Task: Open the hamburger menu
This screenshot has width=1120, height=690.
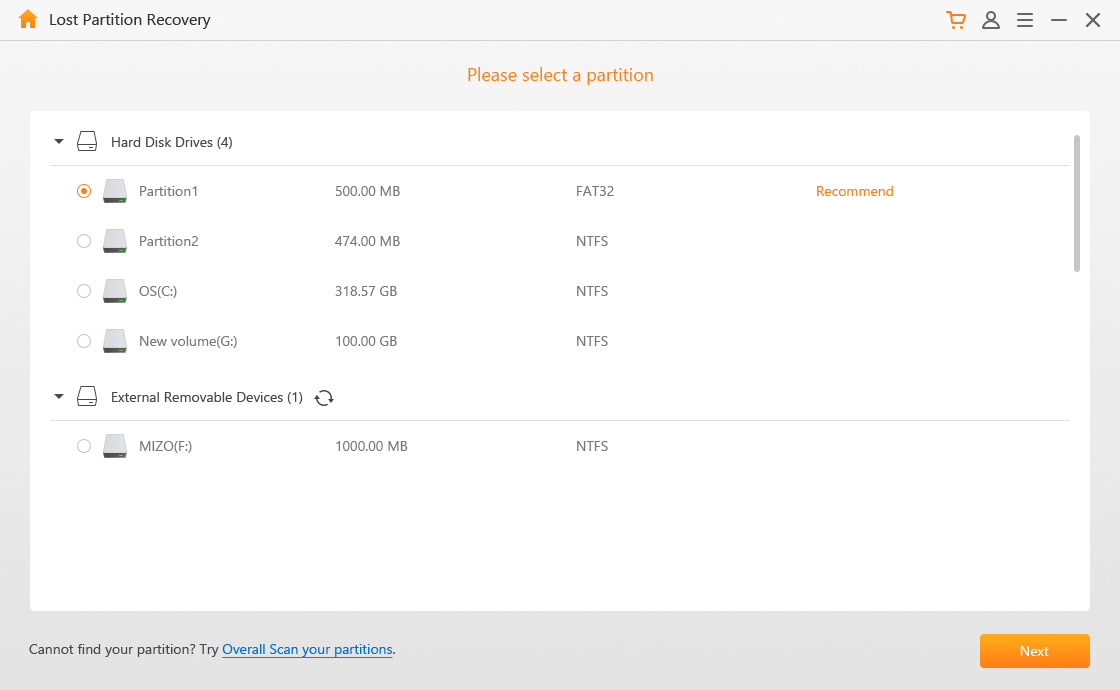Action: [1024, 19]
